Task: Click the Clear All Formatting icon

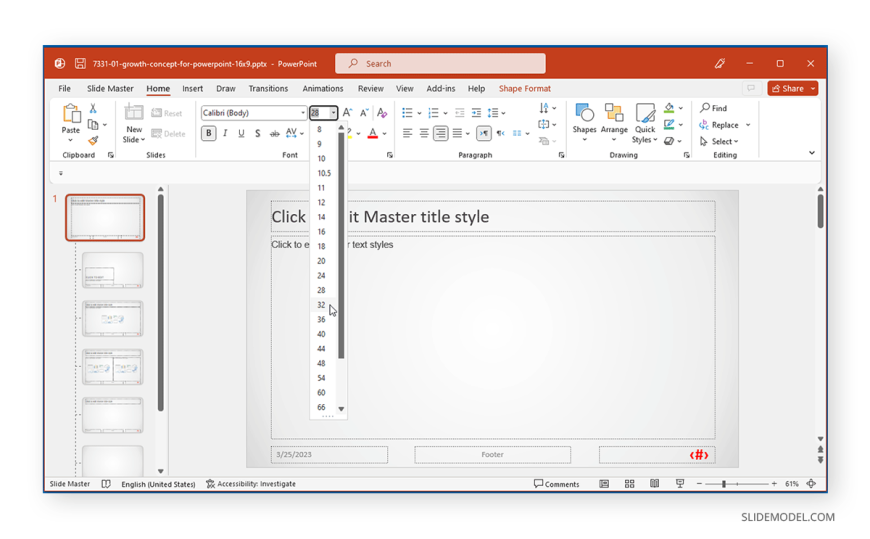Action: tap(382, 113)
